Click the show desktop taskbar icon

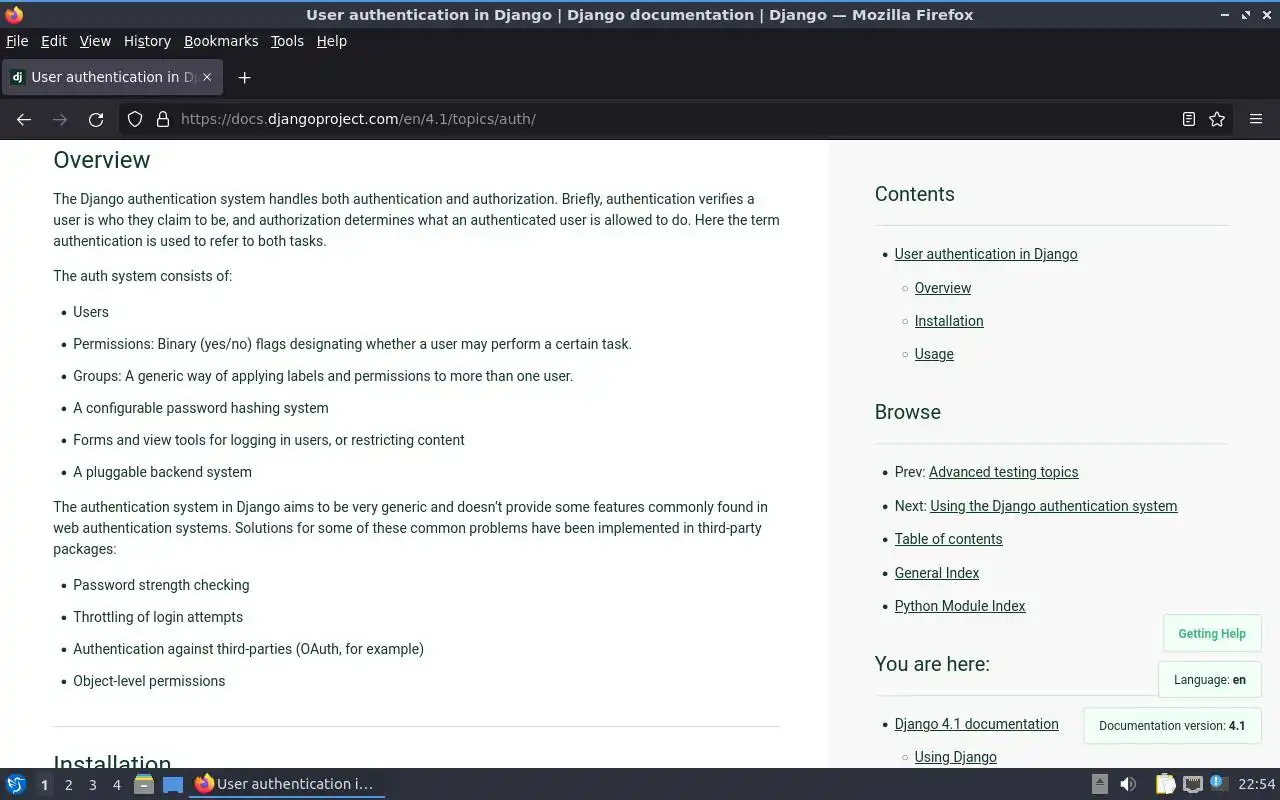click(x=173, y=784)
